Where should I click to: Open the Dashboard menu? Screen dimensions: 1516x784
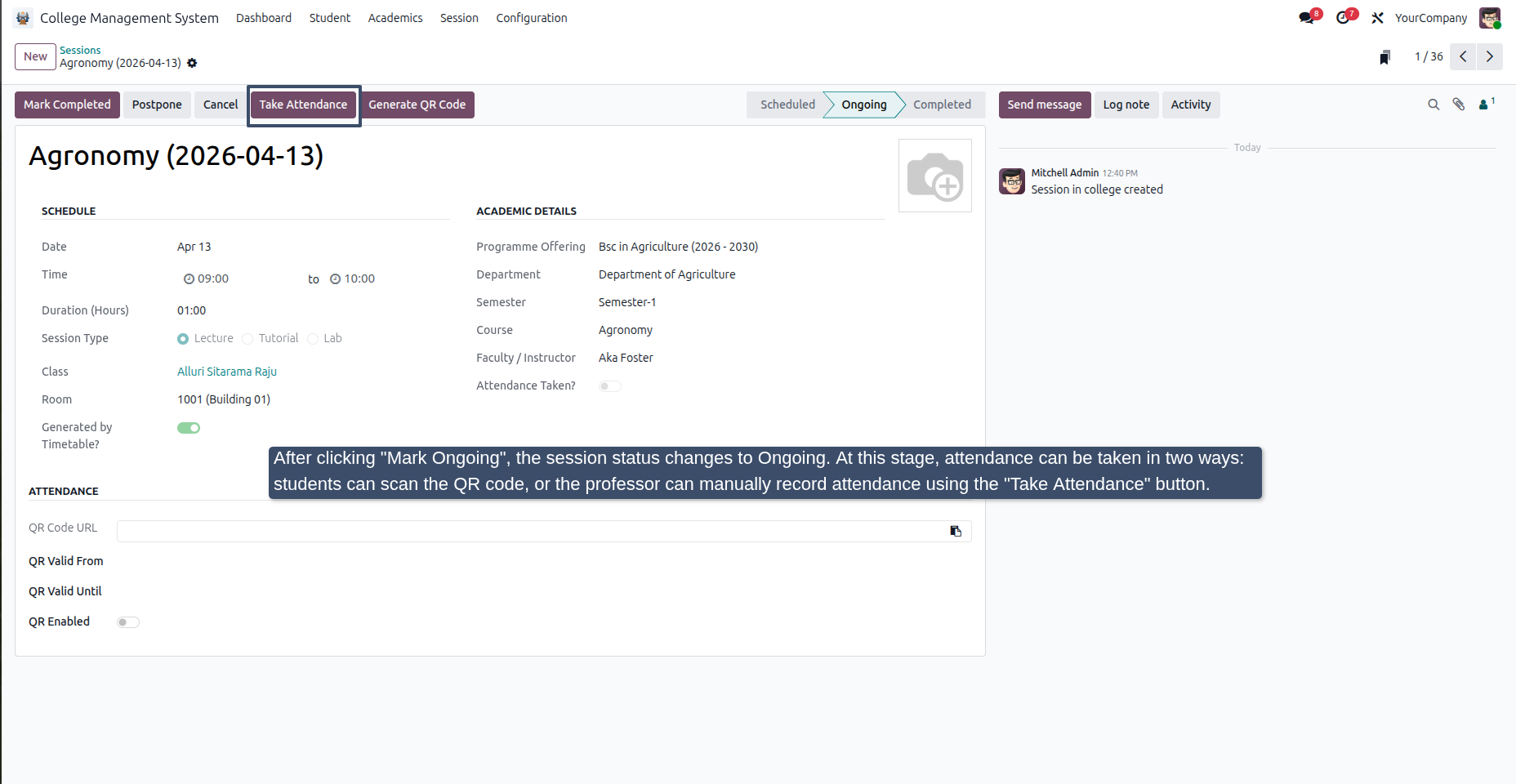point(264,18)
